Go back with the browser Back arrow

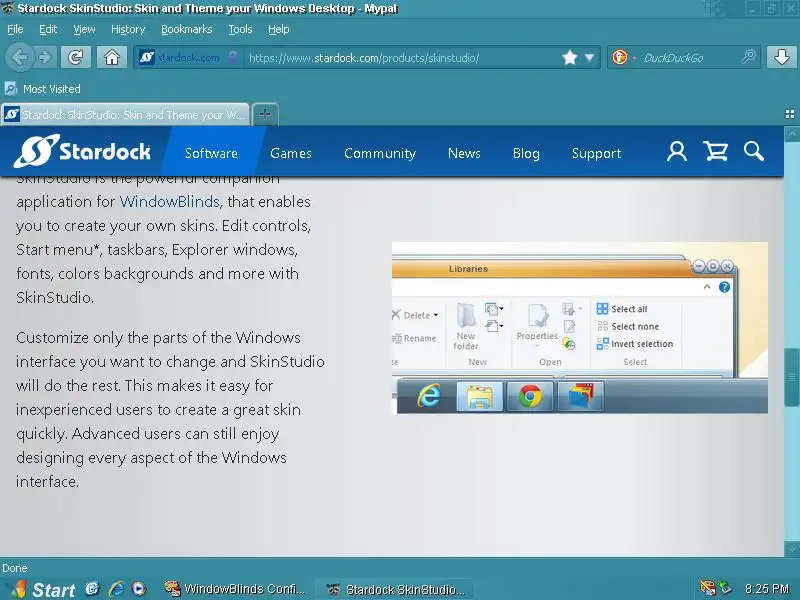pyautogui.click(x=19, y=57)
